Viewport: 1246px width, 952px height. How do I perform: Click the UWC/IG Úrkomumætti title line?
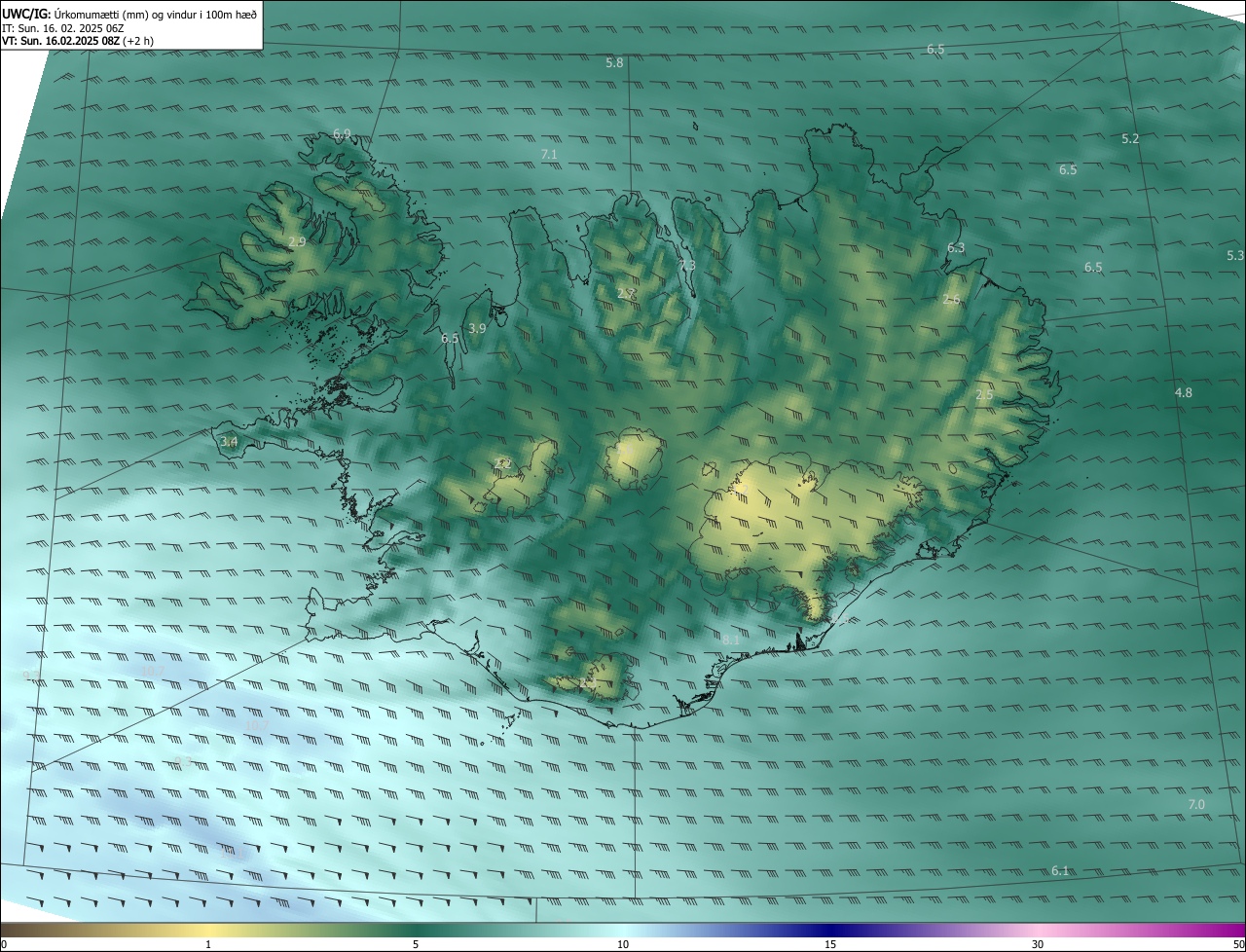pyautogui.click(x=129, y=15)
